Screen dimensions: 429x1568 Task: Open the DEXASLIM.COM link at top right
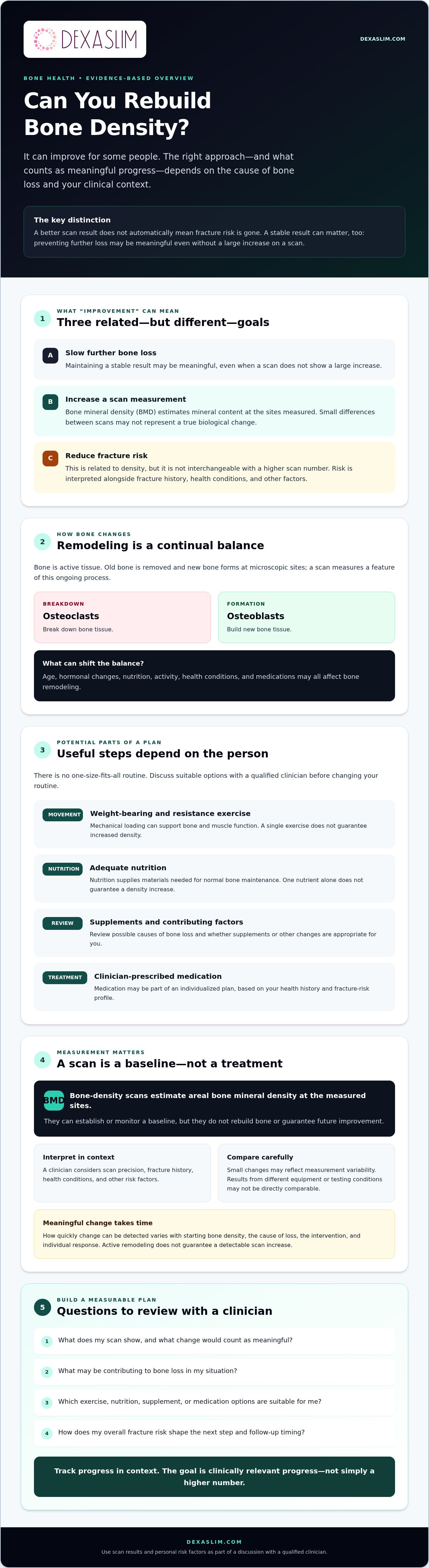382,39
